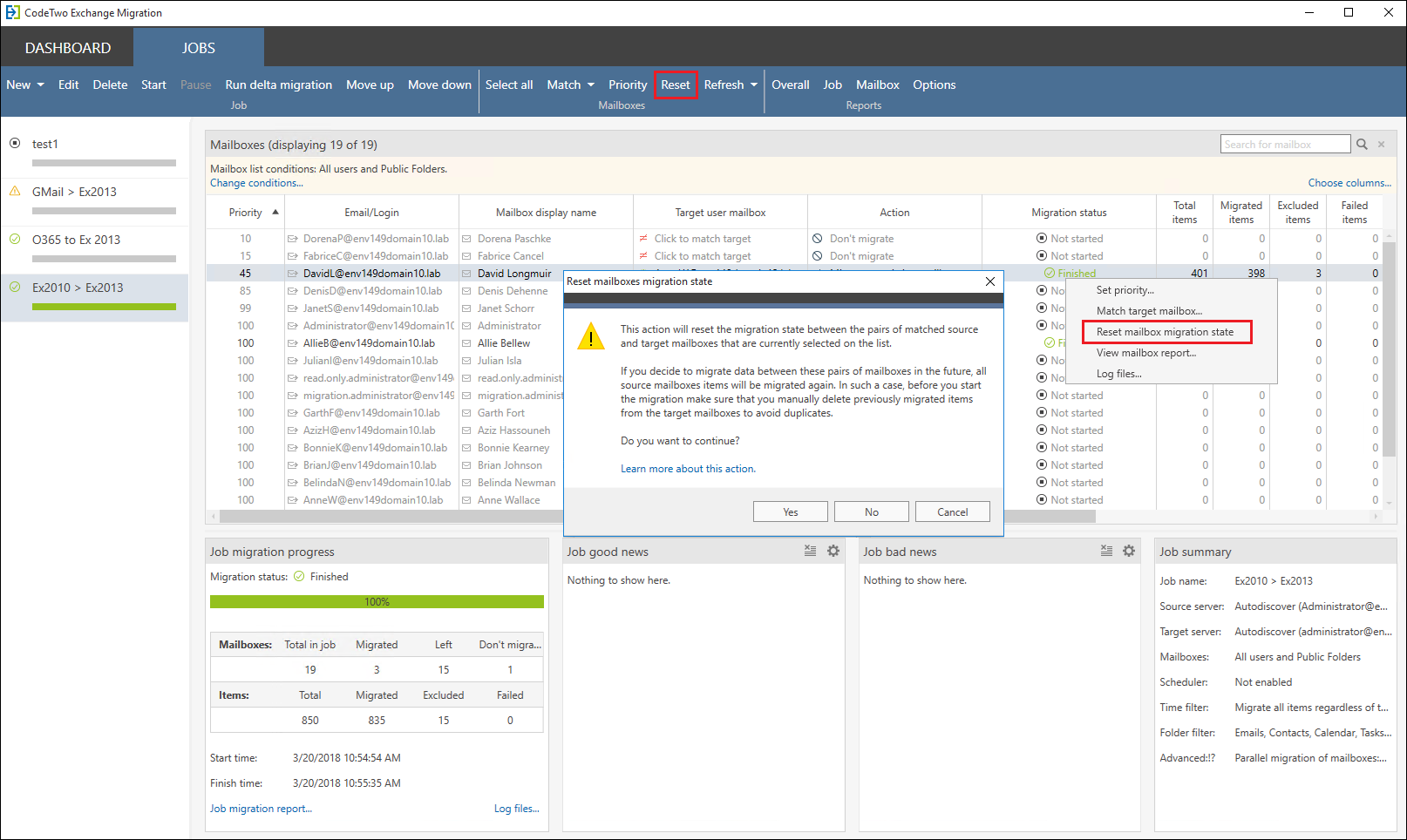
Task: Click the Choose columns... link
Action: tap(1349, 183)
